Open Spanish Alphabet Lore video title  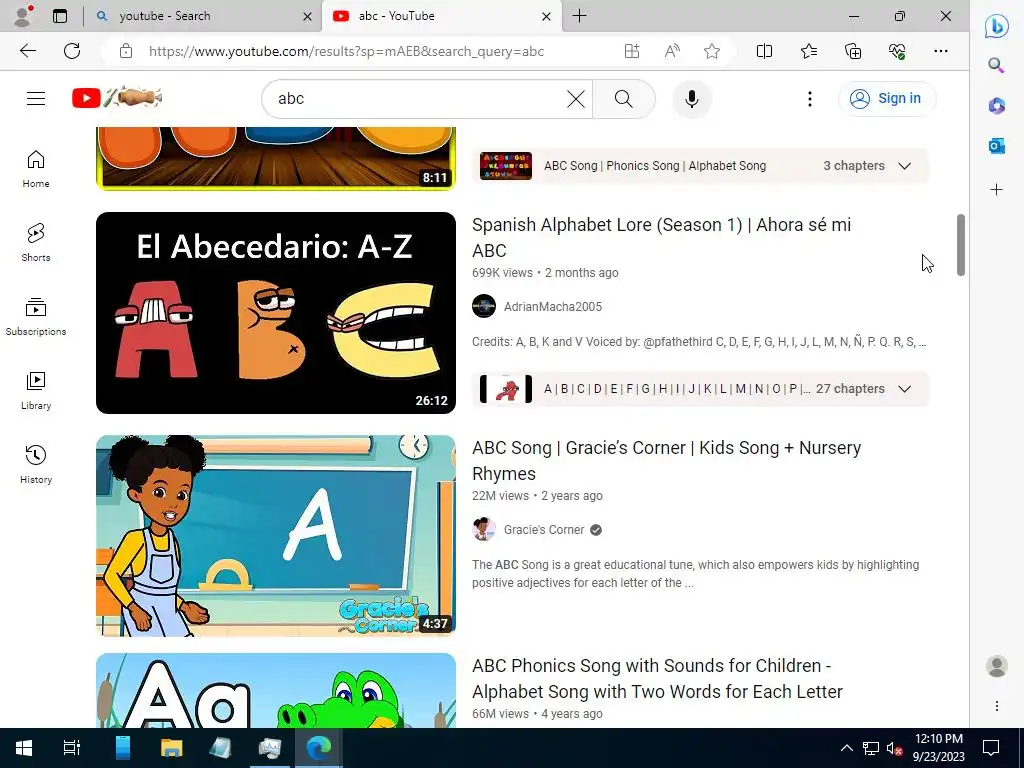coord(661,238)
